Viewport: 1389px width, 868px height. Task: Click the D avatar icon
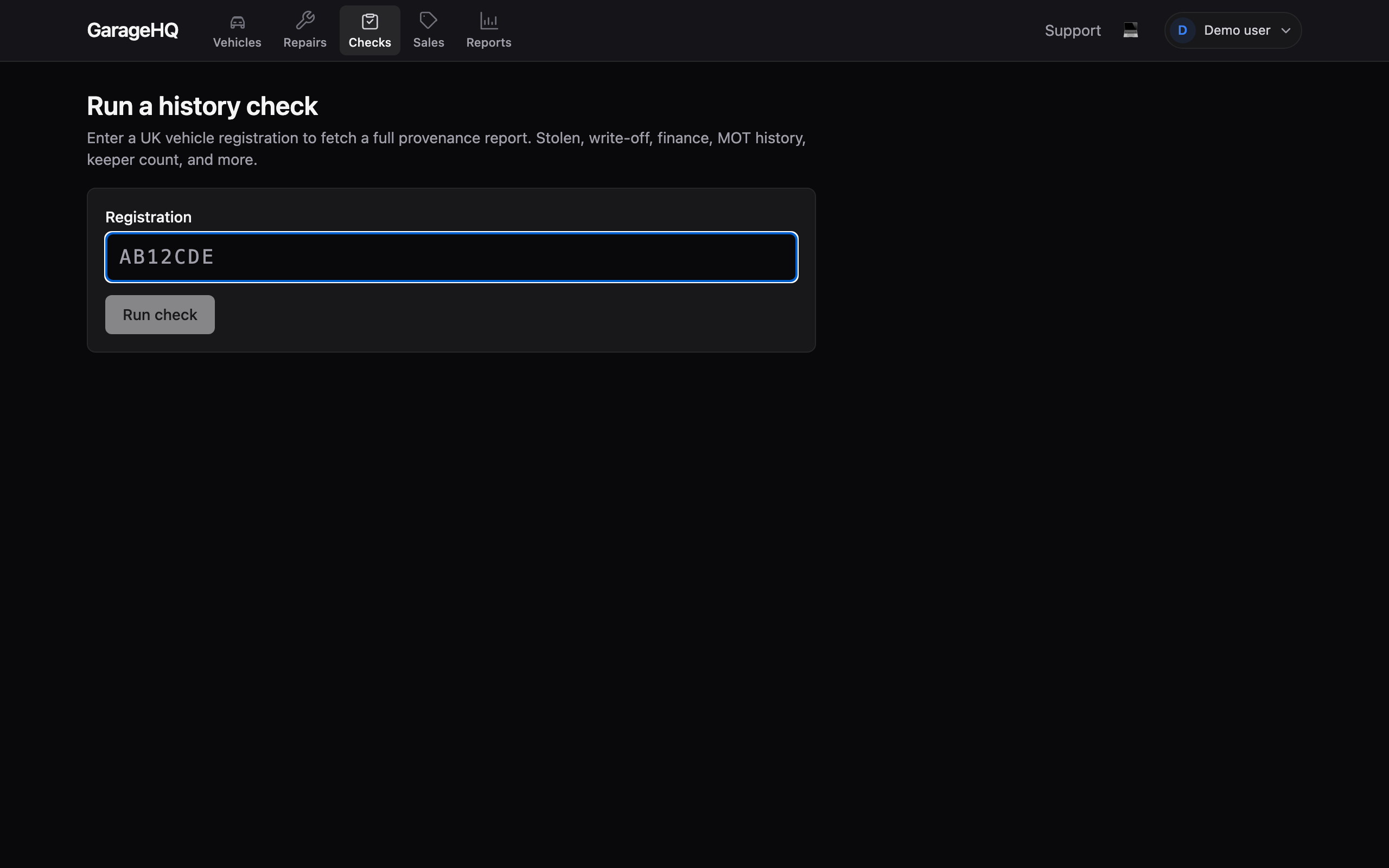pyautogui.click(x=1182, y=30)
